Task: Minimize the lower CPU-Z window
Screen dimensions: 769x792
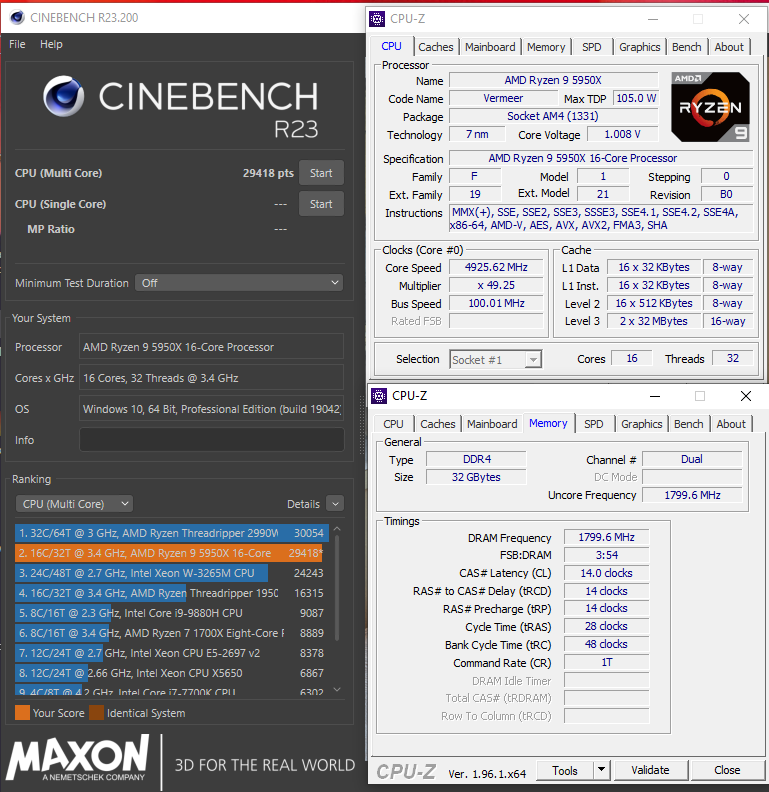Action: click(655, 396)
